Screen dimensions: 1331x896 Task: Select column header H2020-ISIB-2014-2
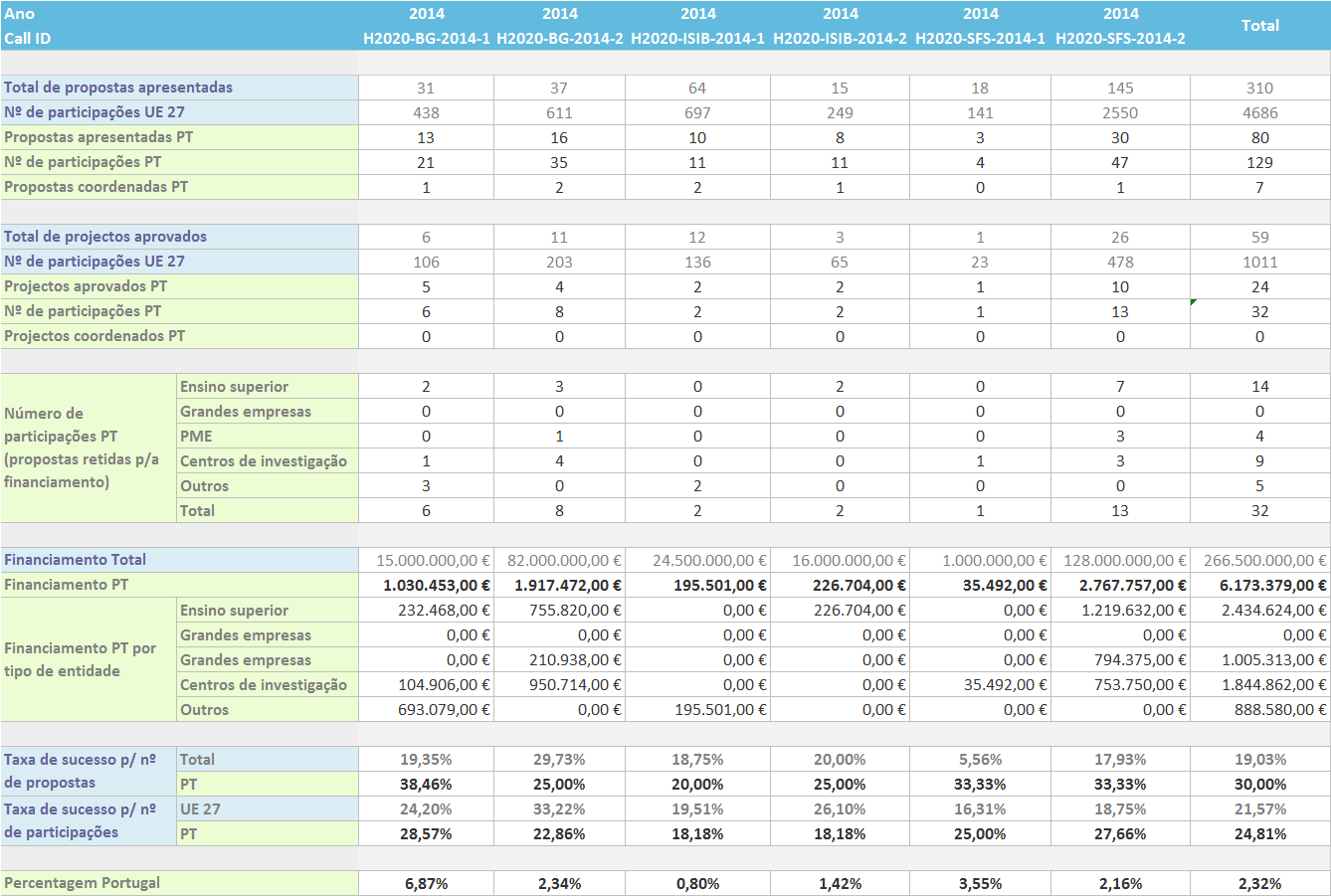click(x=840, y=39)
